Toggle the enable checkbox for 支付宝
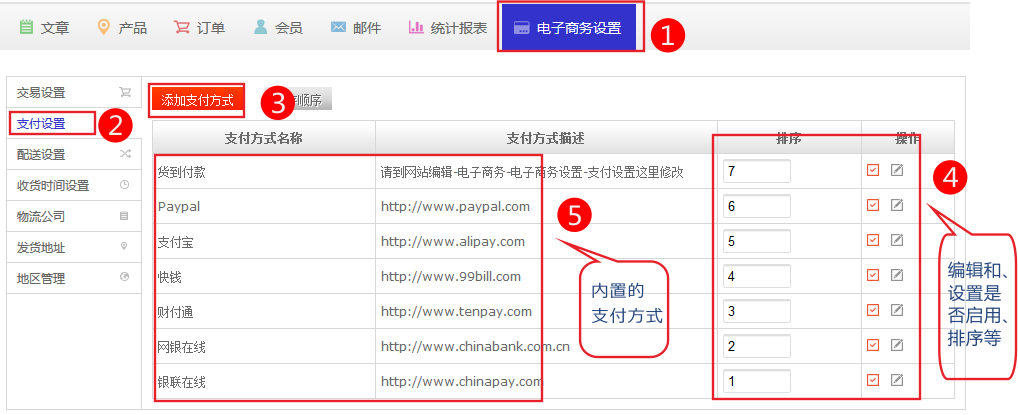This screenshot has width=1018, height=415. 873,240
